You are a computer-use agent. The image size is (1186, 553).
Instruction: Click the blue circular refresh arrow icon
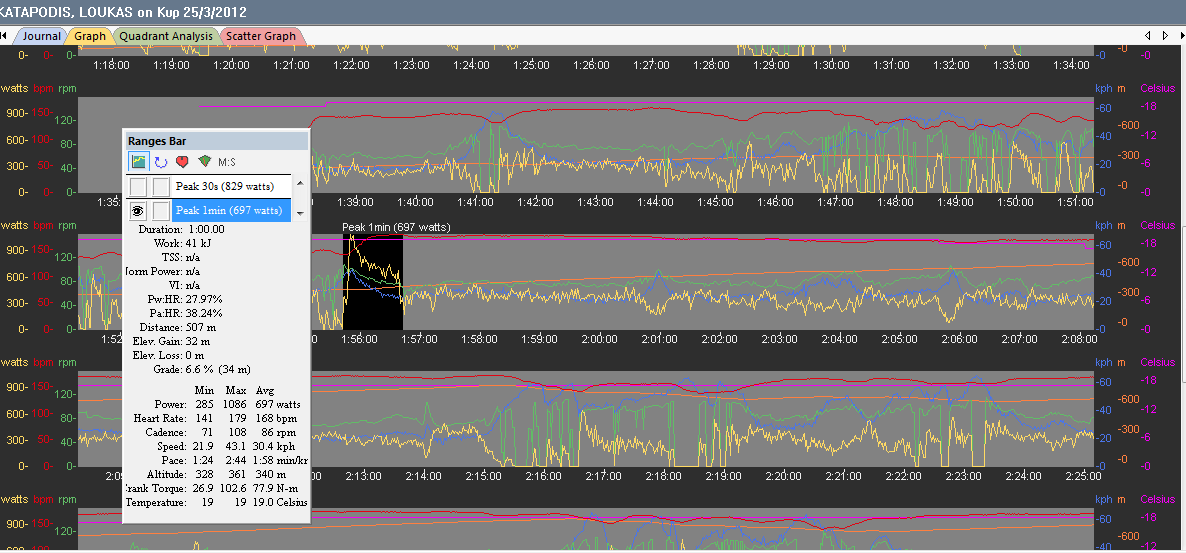tap(160, 161)
